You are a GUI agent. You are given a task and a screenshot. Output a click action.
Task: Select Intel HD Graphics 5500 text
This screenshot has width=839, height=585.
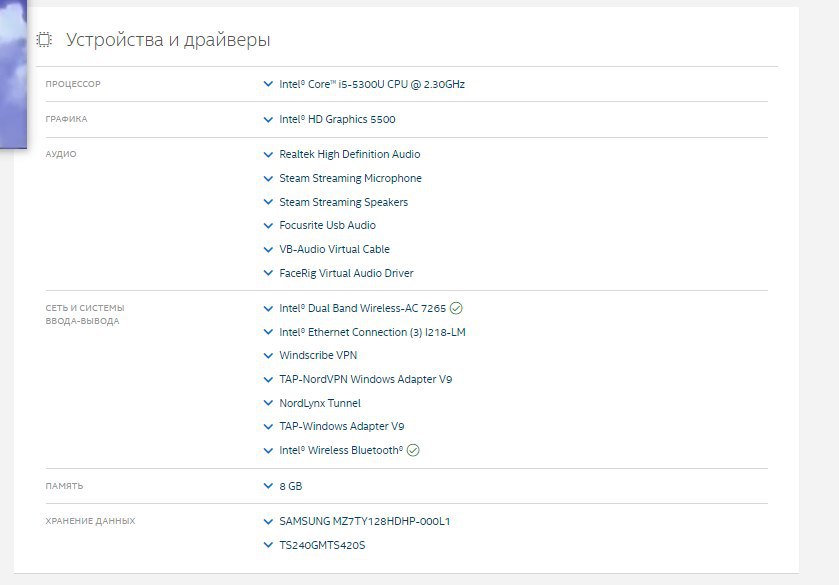pyautogui.click(x=337, y=119)
